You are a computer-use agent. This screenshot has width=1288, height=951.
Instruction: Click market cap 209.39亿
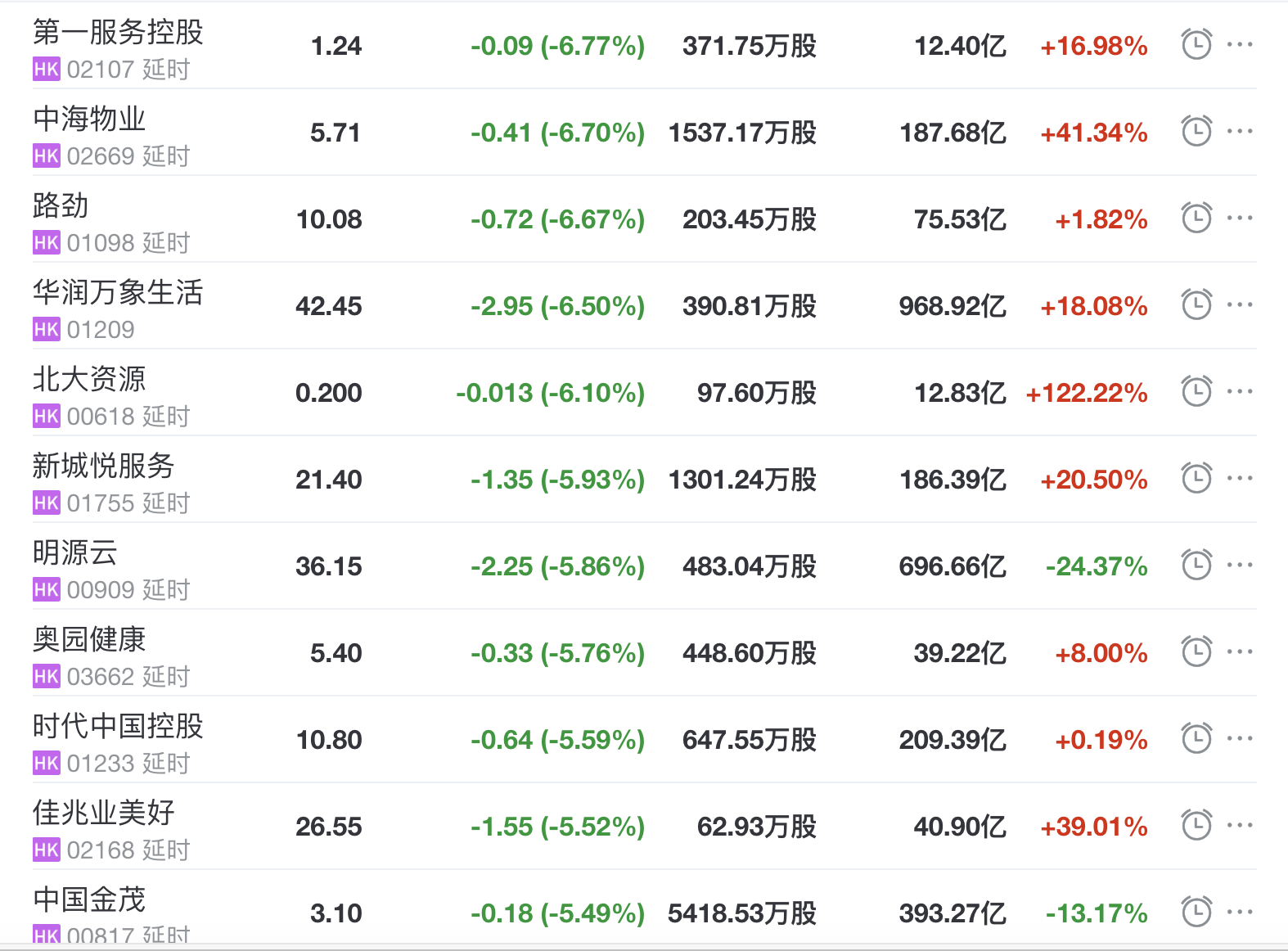[x=952, y=740]
